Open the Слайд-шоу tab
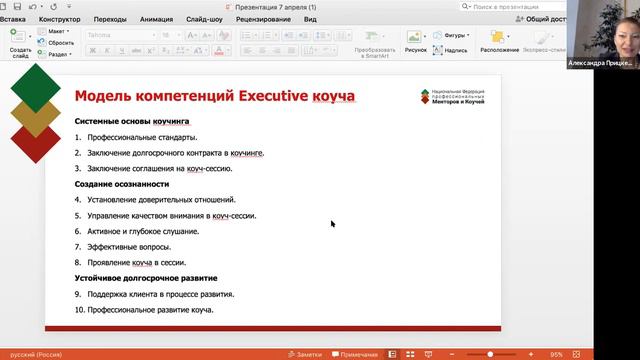This screenshot has width=640, height=360. tap(204, 19)
